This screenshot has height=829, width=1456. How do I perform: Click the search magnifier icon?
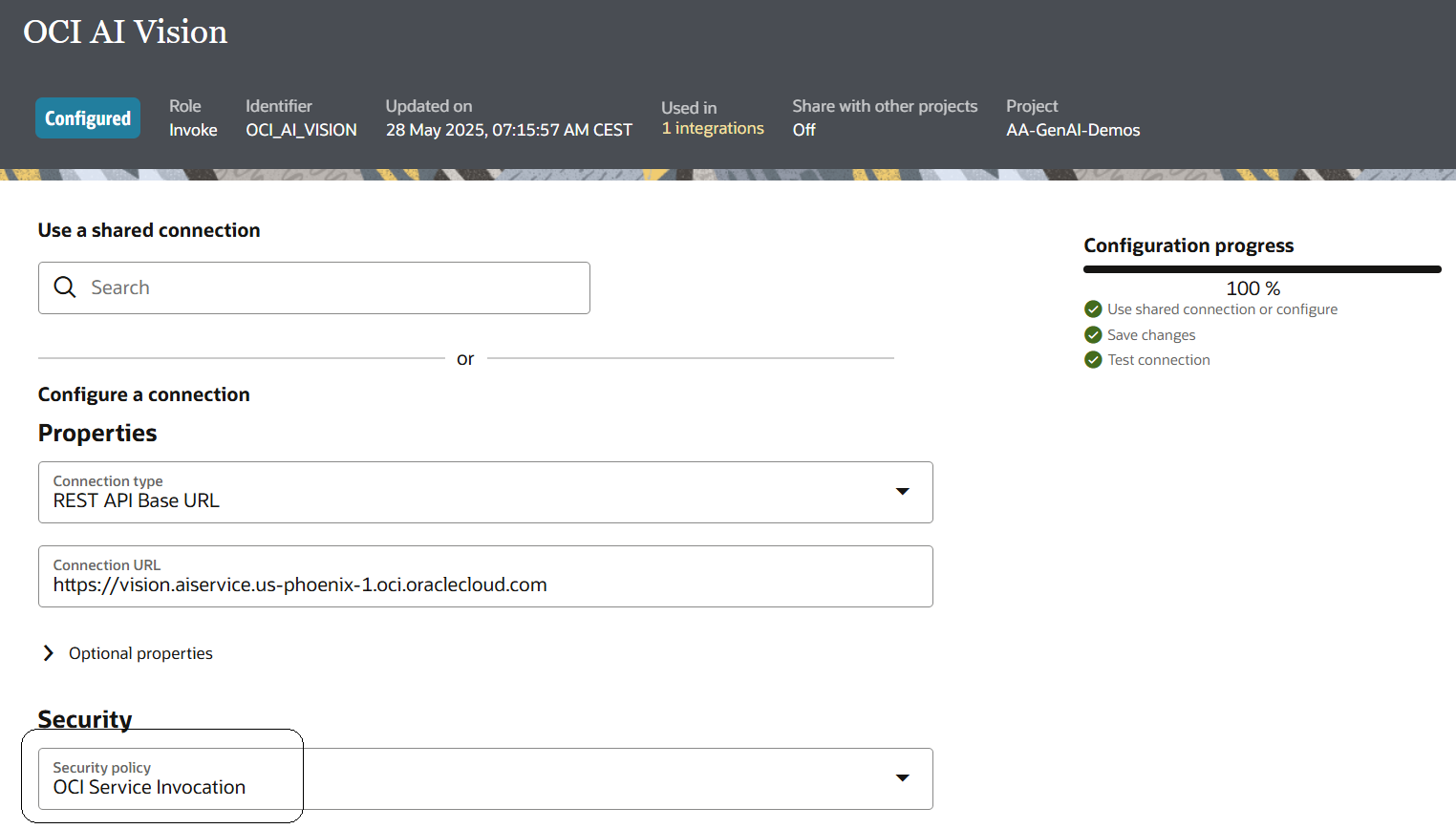pos(65,287)
